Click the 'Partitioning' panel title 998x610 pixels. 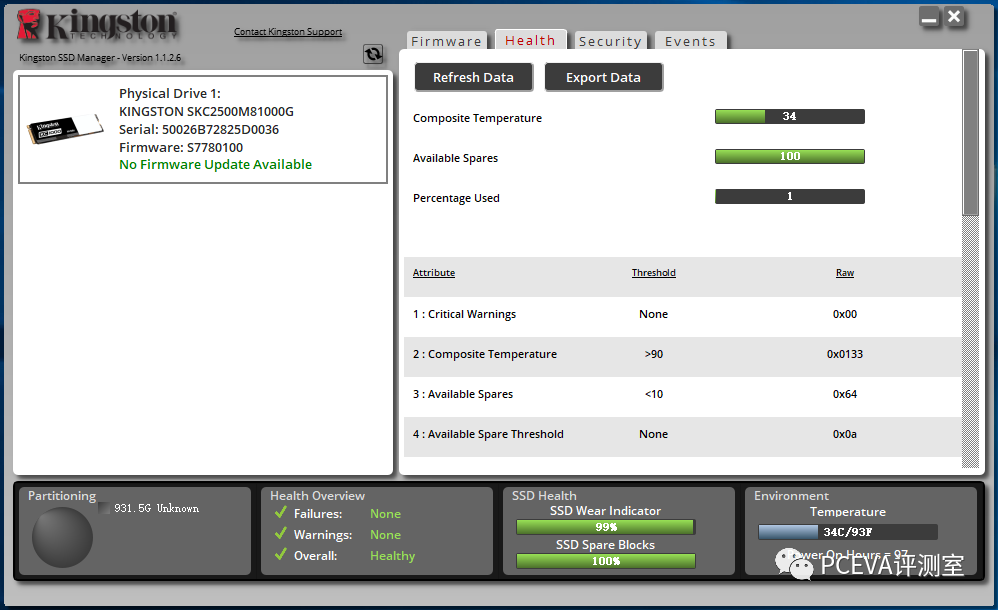click(62, 495)
